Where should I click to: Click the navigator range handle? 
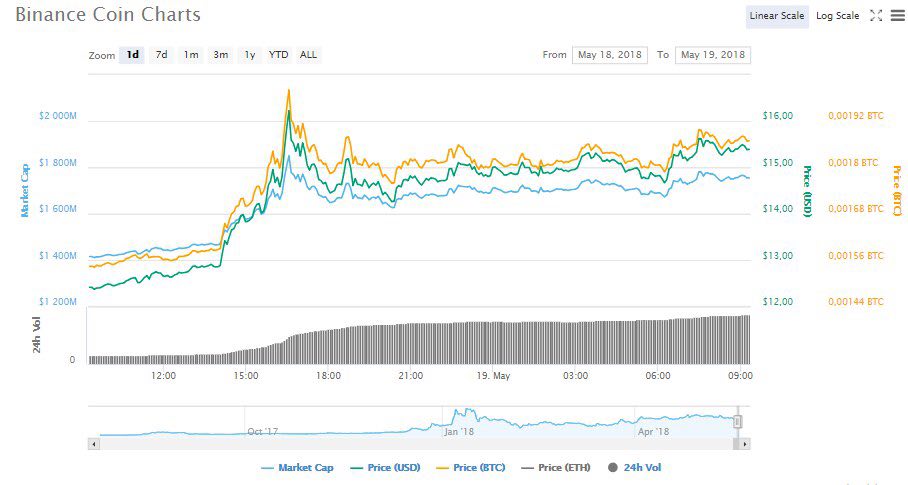(737, 421)
